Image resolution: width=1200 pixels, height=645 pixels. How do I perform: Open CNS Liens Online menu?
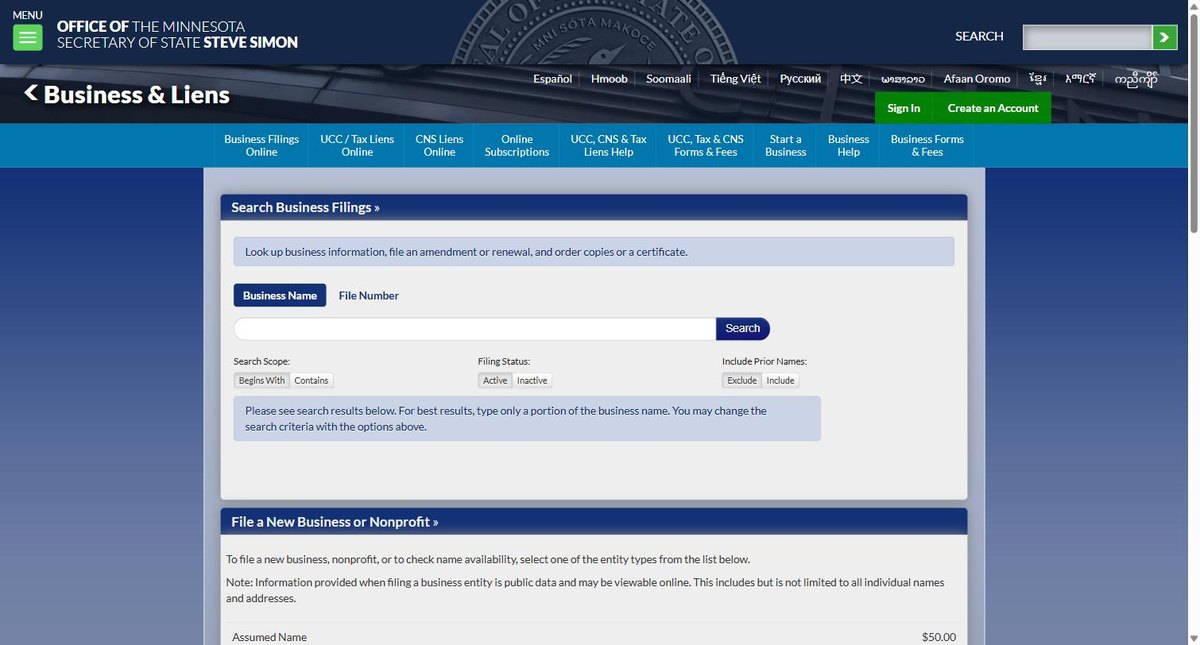439,145
